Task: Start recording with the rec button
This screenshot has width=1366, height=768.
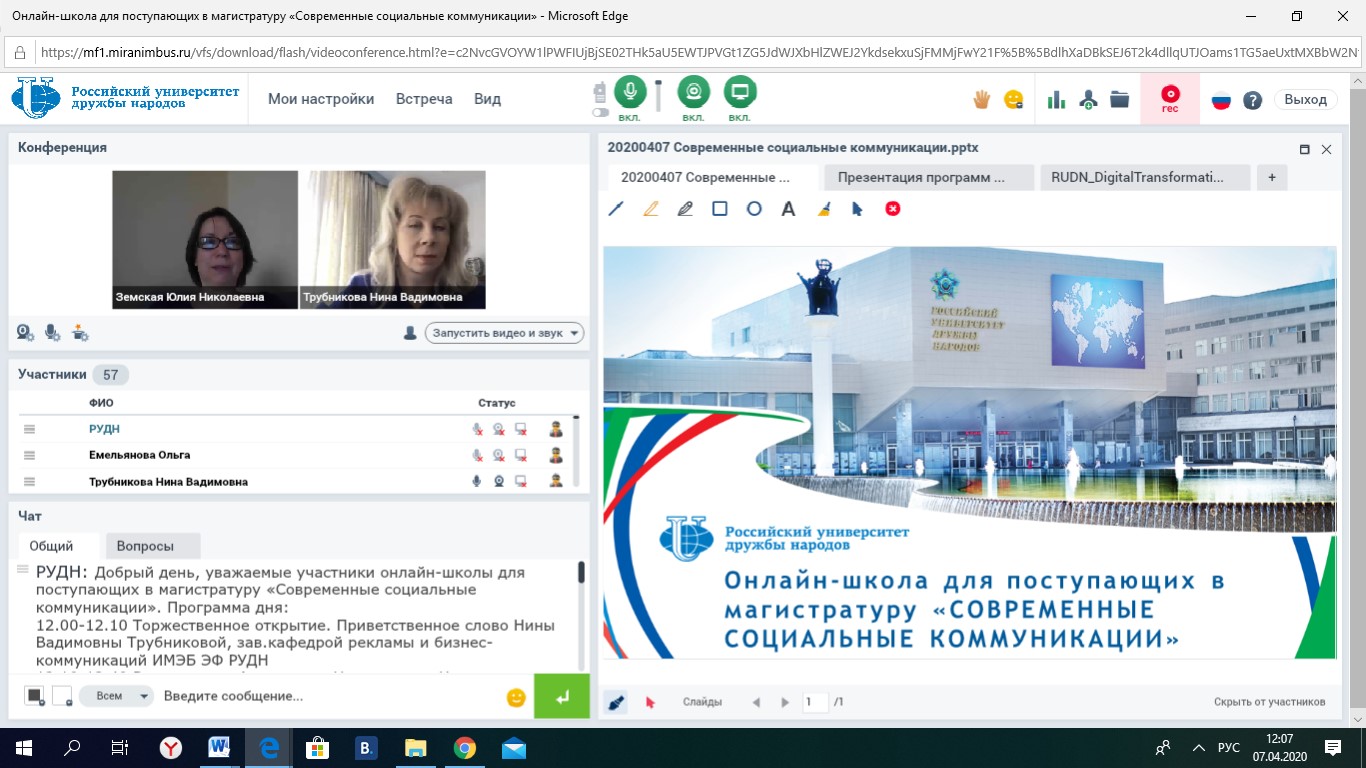Action: click(x=1170, y=98)
